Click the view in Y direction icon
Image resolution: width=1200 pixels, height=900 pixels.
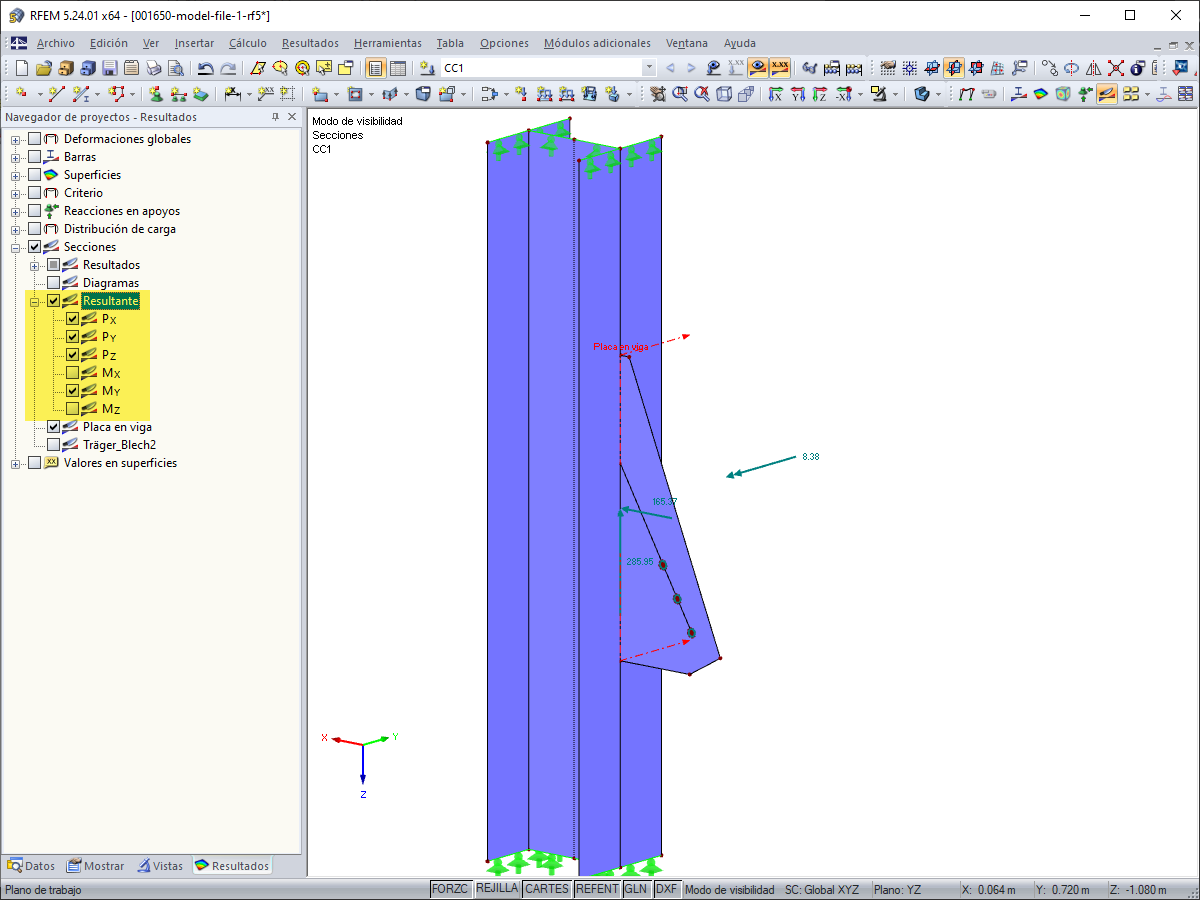pos(798,94)
